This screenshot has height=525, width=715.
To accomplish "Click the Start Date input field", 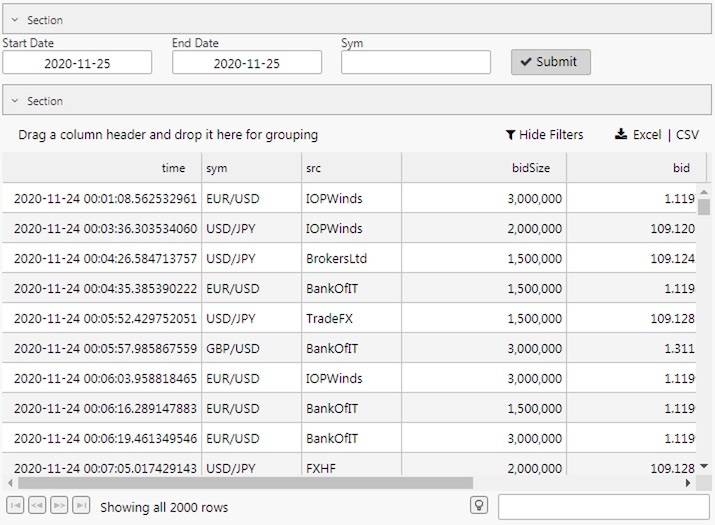I will (x=77, y=63).
